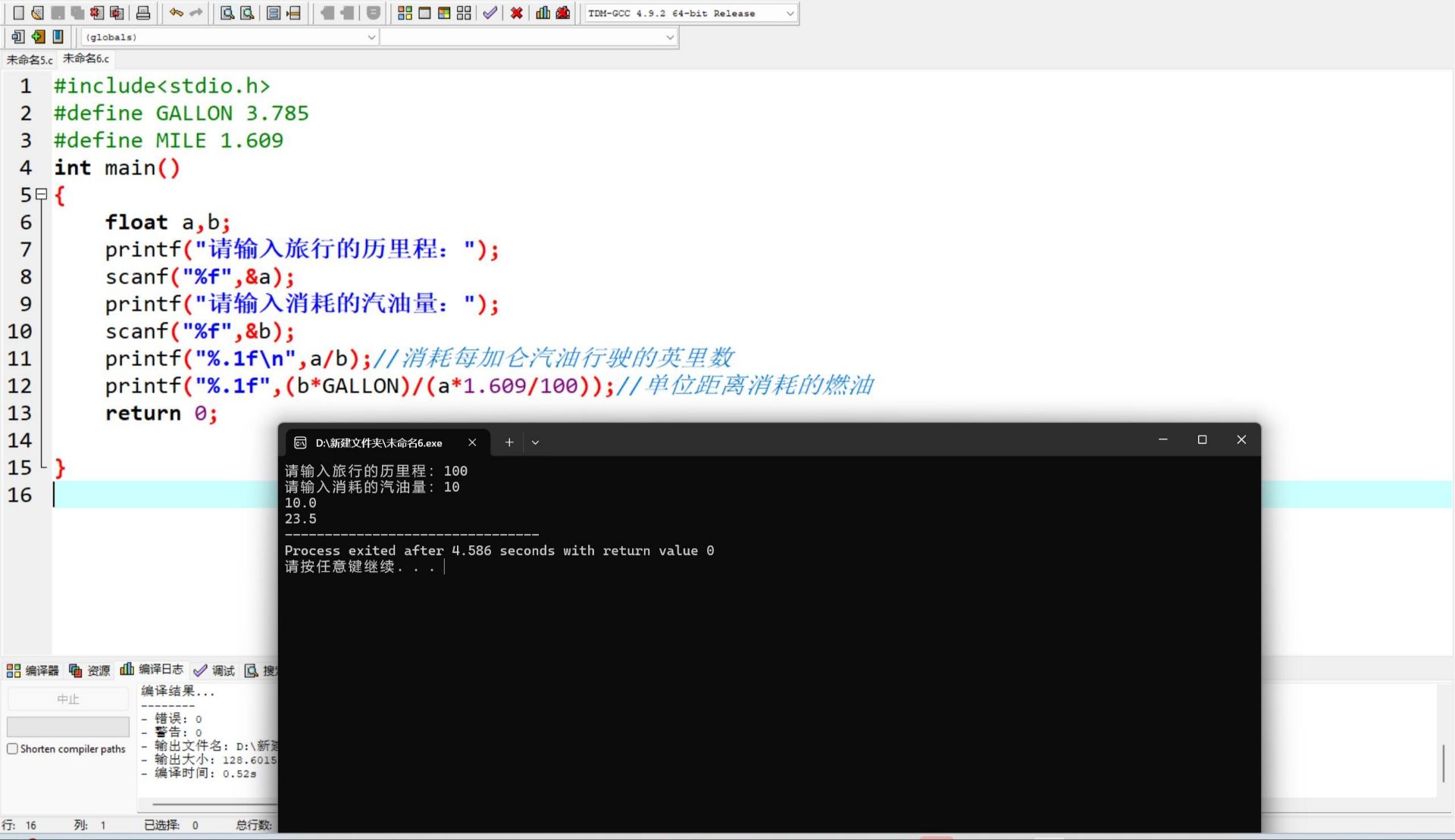Expand the (globals) scope dropdown
Viewport: 1455px width, 840px height.
[x=371, y=37]
